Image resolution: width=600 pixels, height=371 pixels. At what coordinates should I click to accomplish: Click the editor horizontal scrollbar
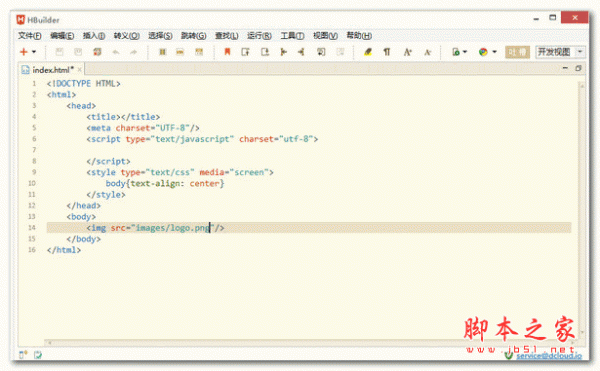click(312, 342)
